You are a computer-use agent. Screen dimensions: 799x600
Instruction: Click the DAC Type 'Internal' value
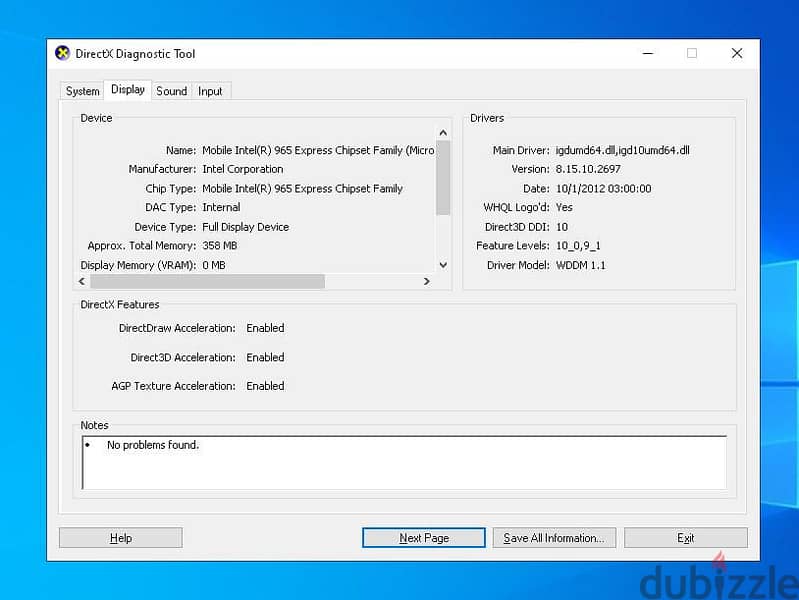(221, 207)
